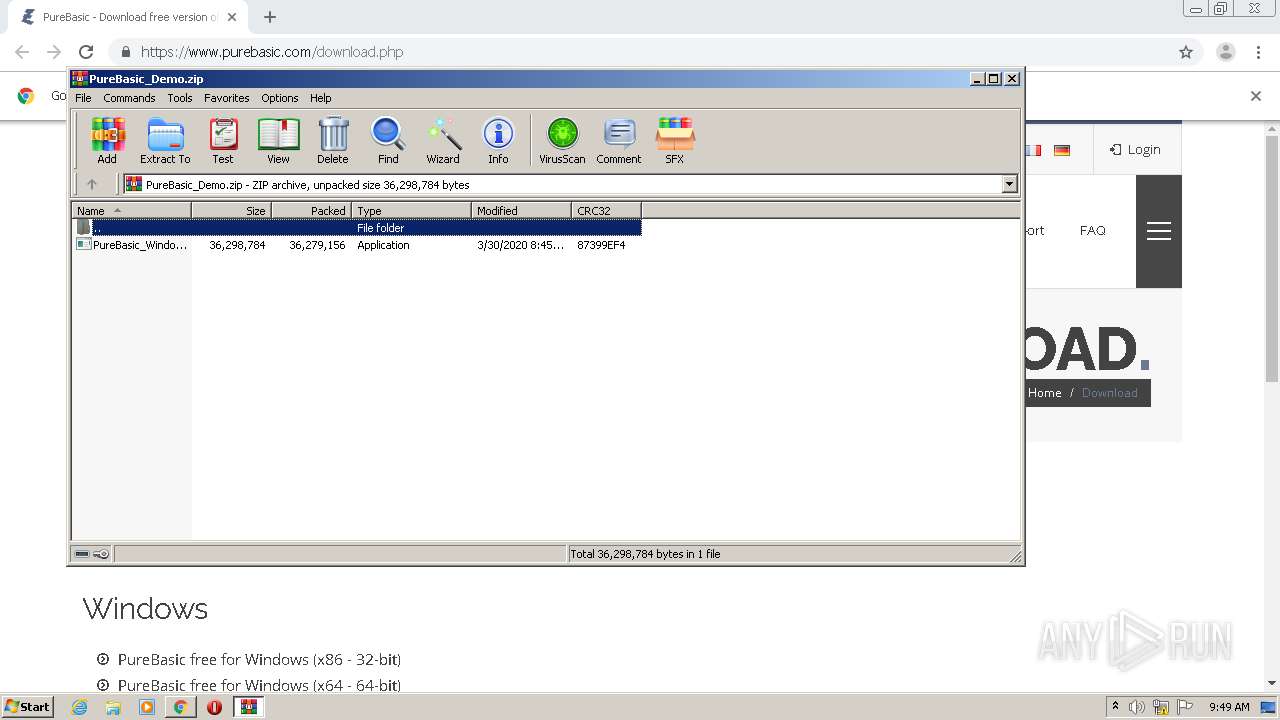This screenshot has width=1280, height=720.
Task: Open the Tools menu
Action: click(180, 98)
